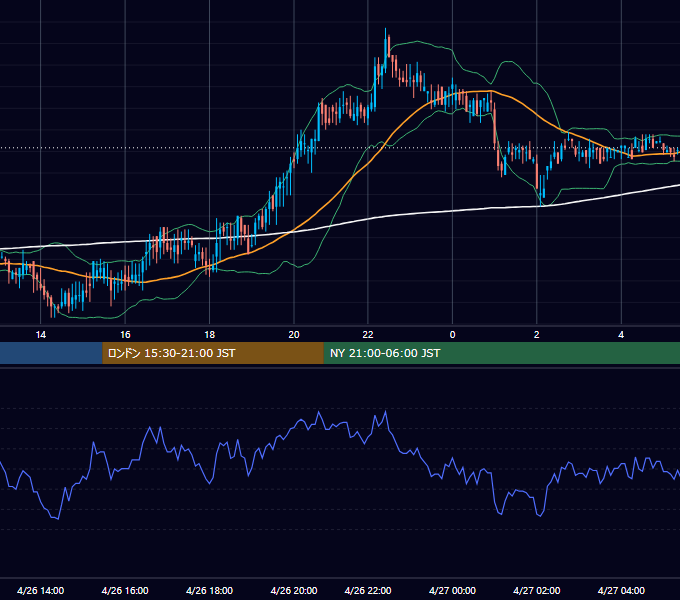Screen dimensions: 680x600
Task: Click the NY 21:00-06:00 JST session bar
Action: click(502, 353)
